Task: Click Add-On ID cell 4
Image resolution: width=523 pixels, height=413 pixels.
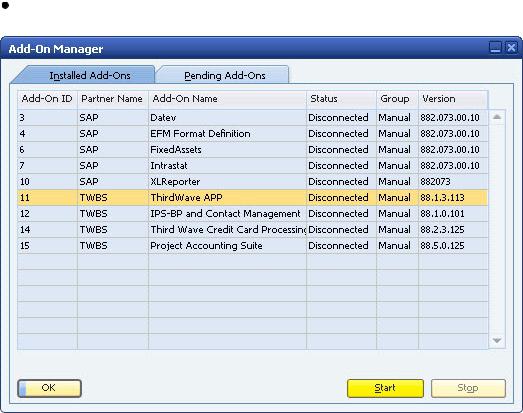Action: [x=47, y=133]
